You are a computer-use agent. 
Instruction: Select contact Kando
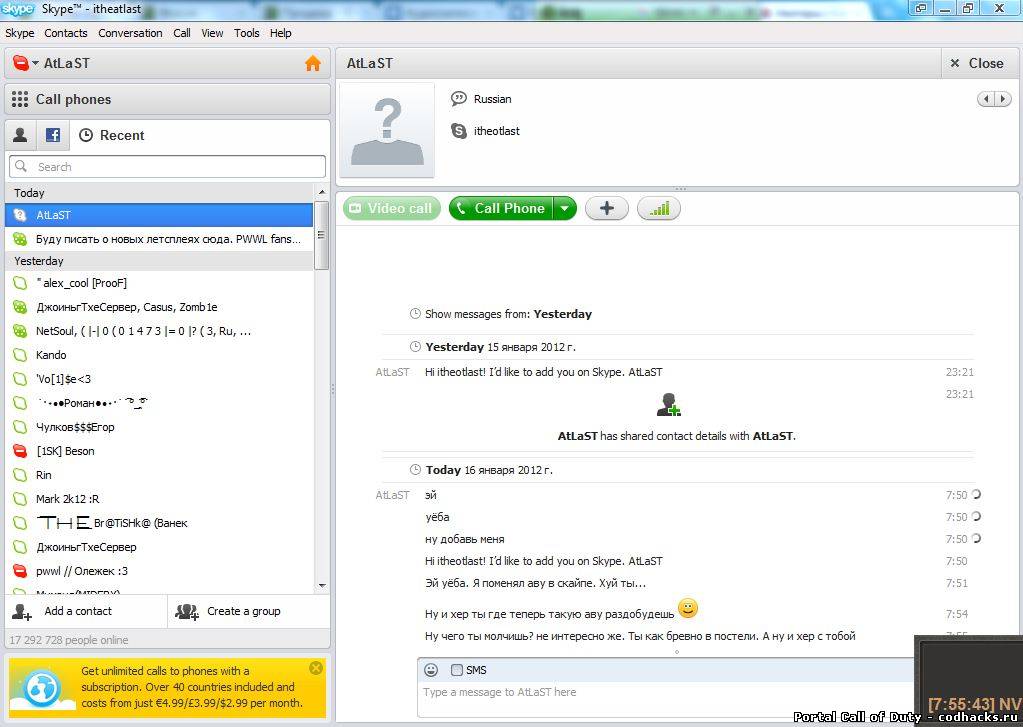[x=159, y=355]
